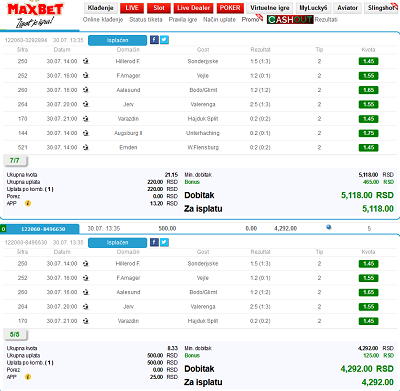Viewport: 400px width, 391px height.
Task: Open the MaxBet logo homepage
Action: (x=35, y=15)
